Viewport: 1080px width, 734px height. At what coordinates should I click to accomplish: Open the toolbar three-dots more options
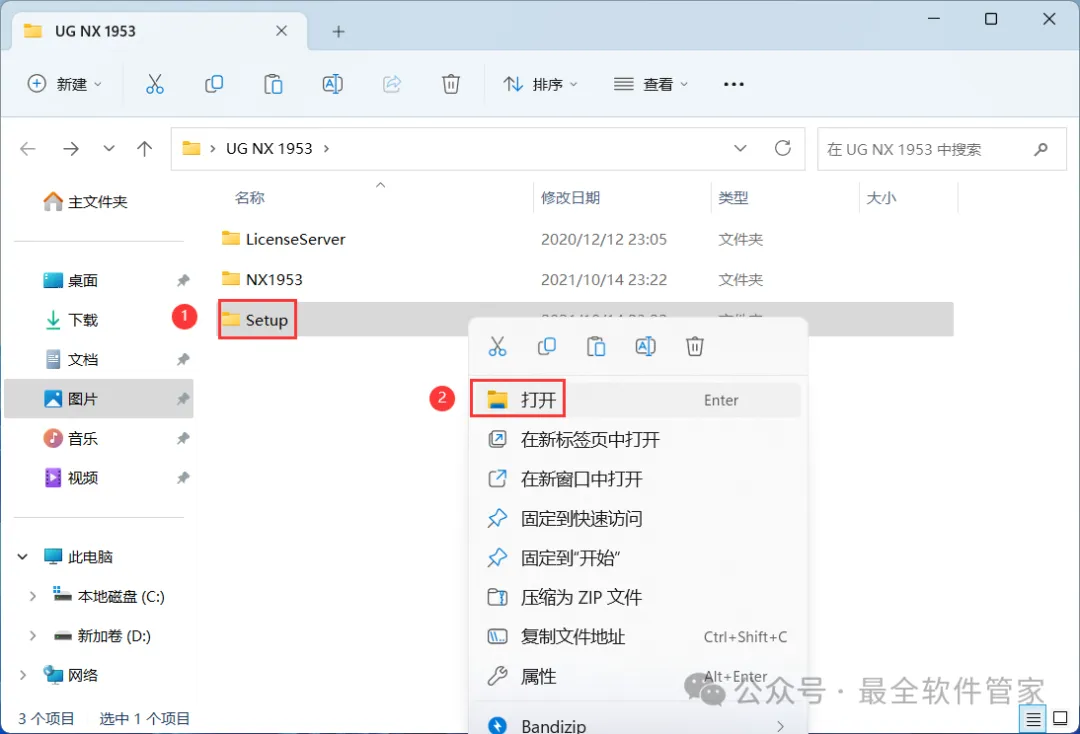tap(734, 84)
